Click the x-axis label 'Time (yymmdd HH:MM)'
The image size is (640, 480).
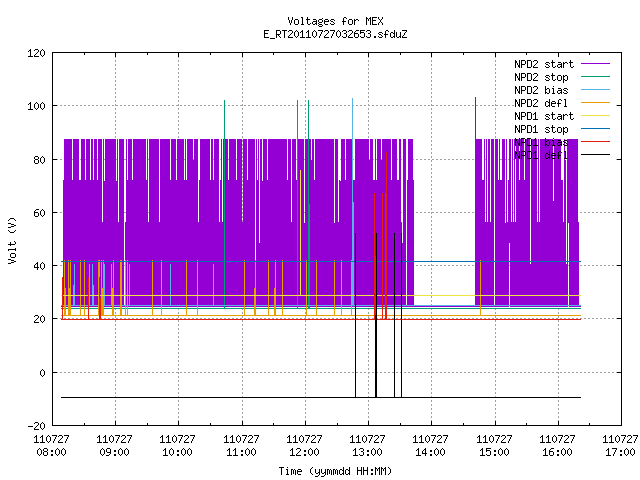(x=335, y=471)
